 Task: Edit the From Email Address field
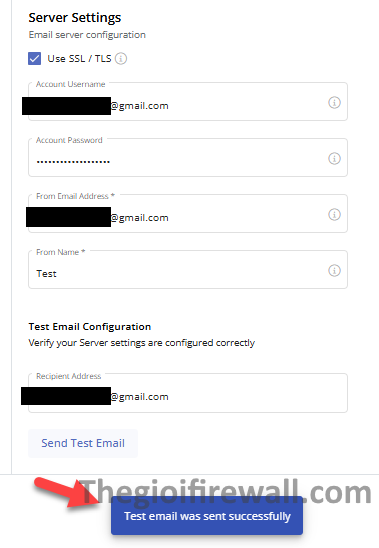[x=188, y=214]
